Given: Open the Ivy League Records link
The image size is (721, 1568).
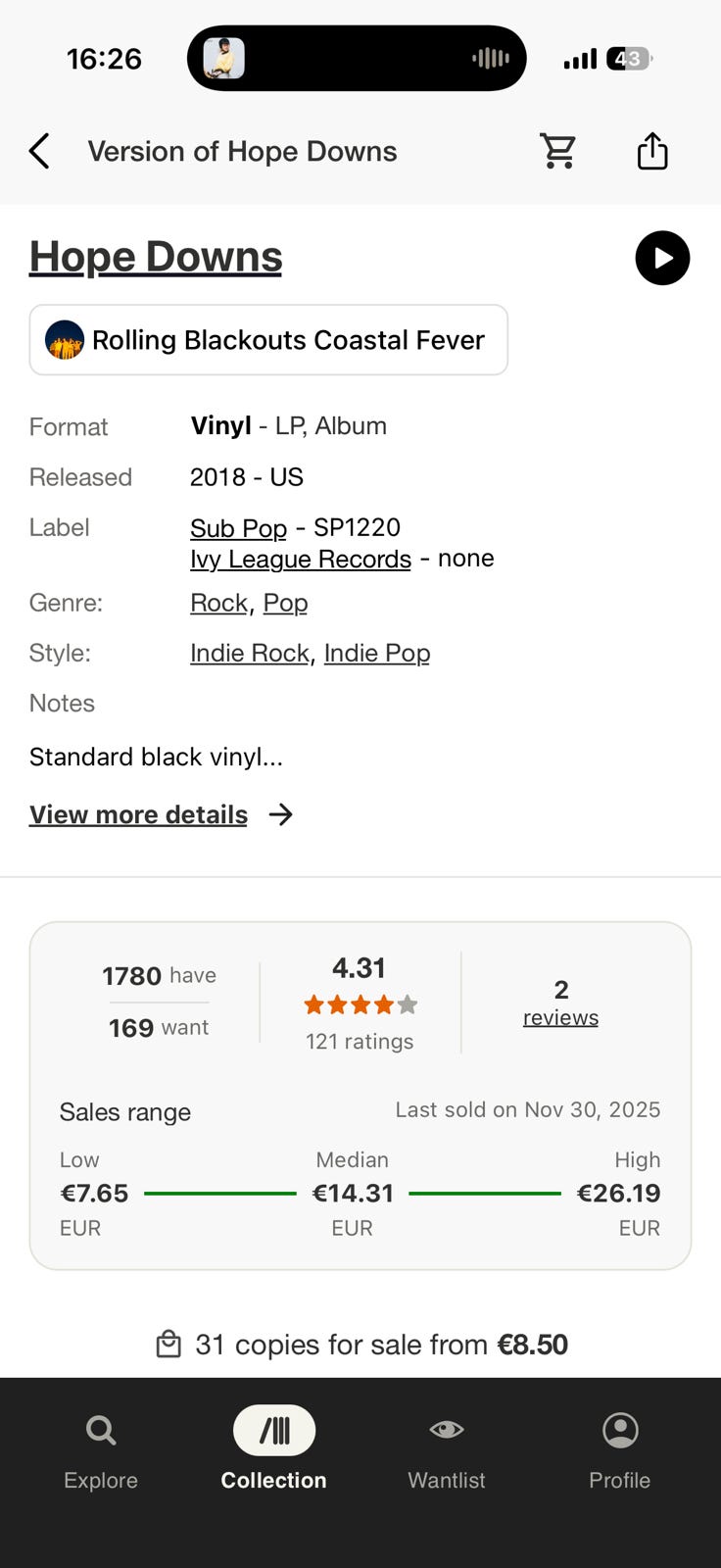Looking at the screenshot, I should point(301,560).
